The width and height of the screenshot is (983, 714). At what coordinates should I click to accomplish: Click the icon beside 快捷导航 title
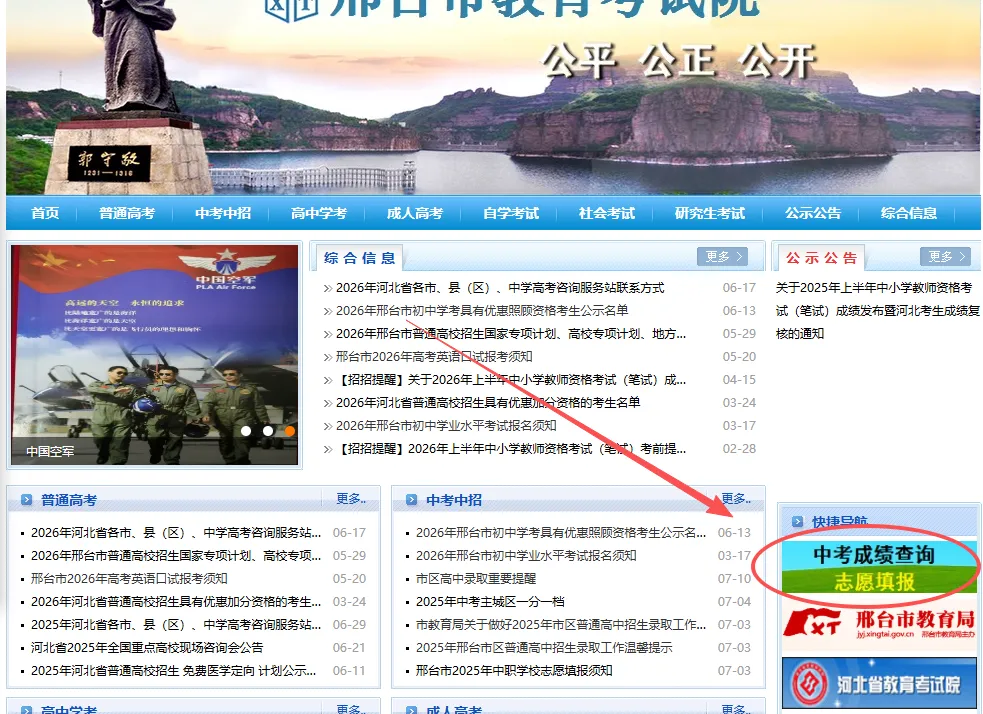pyautogui.click(x=797, y=522)
